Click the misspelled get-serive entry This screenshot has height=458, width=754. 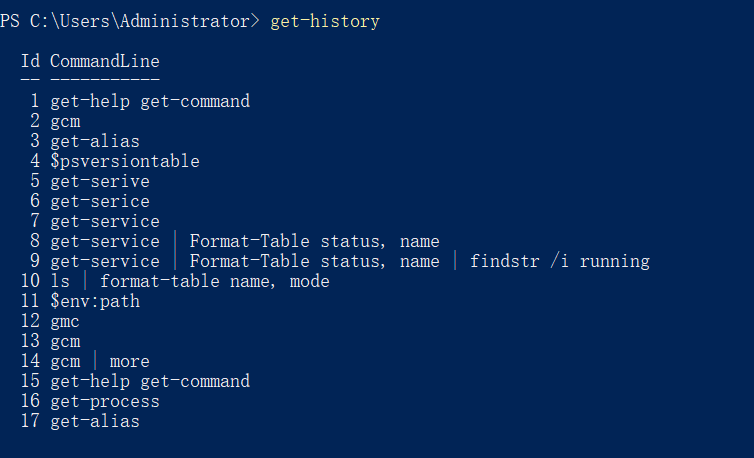click(x=100, y=181)
